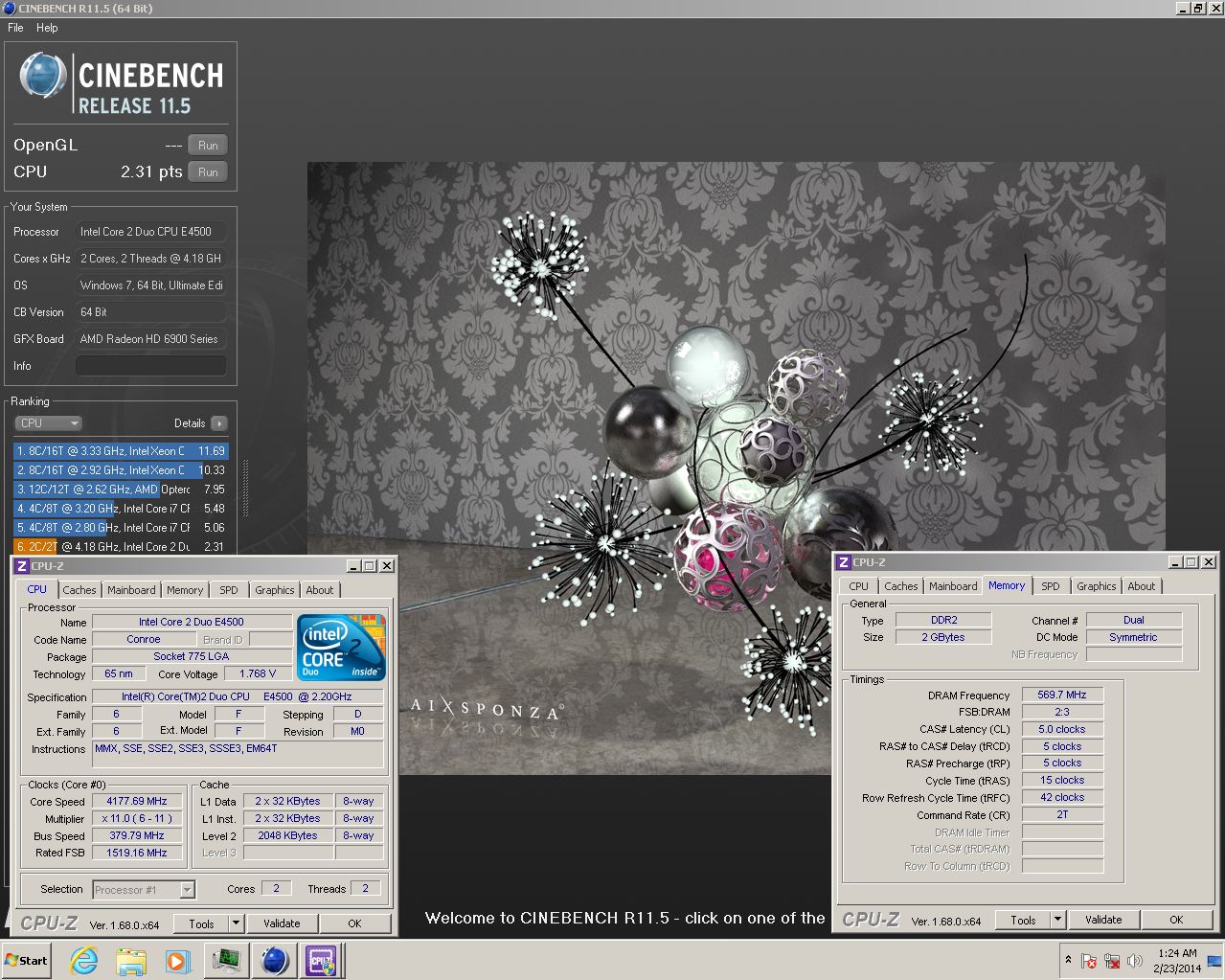Open the CPU ranking type dropdown

tap(49, 423)
